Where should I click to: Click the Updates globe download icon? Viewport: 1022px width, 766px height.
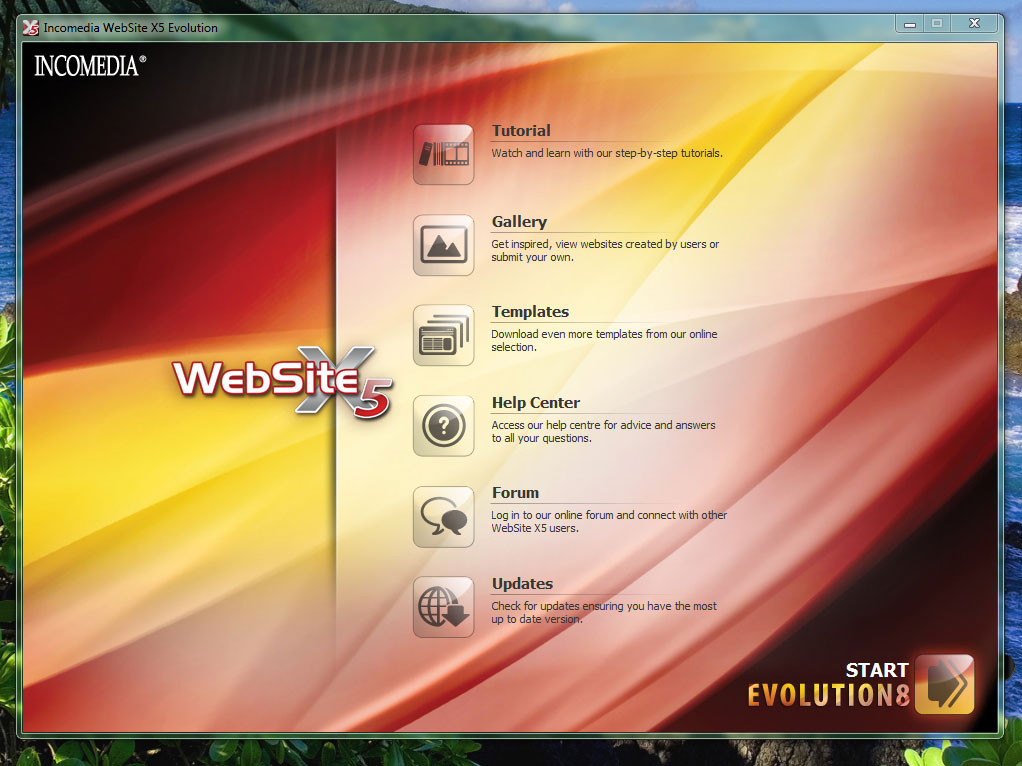pyautogui.click(x=443, y=607)
